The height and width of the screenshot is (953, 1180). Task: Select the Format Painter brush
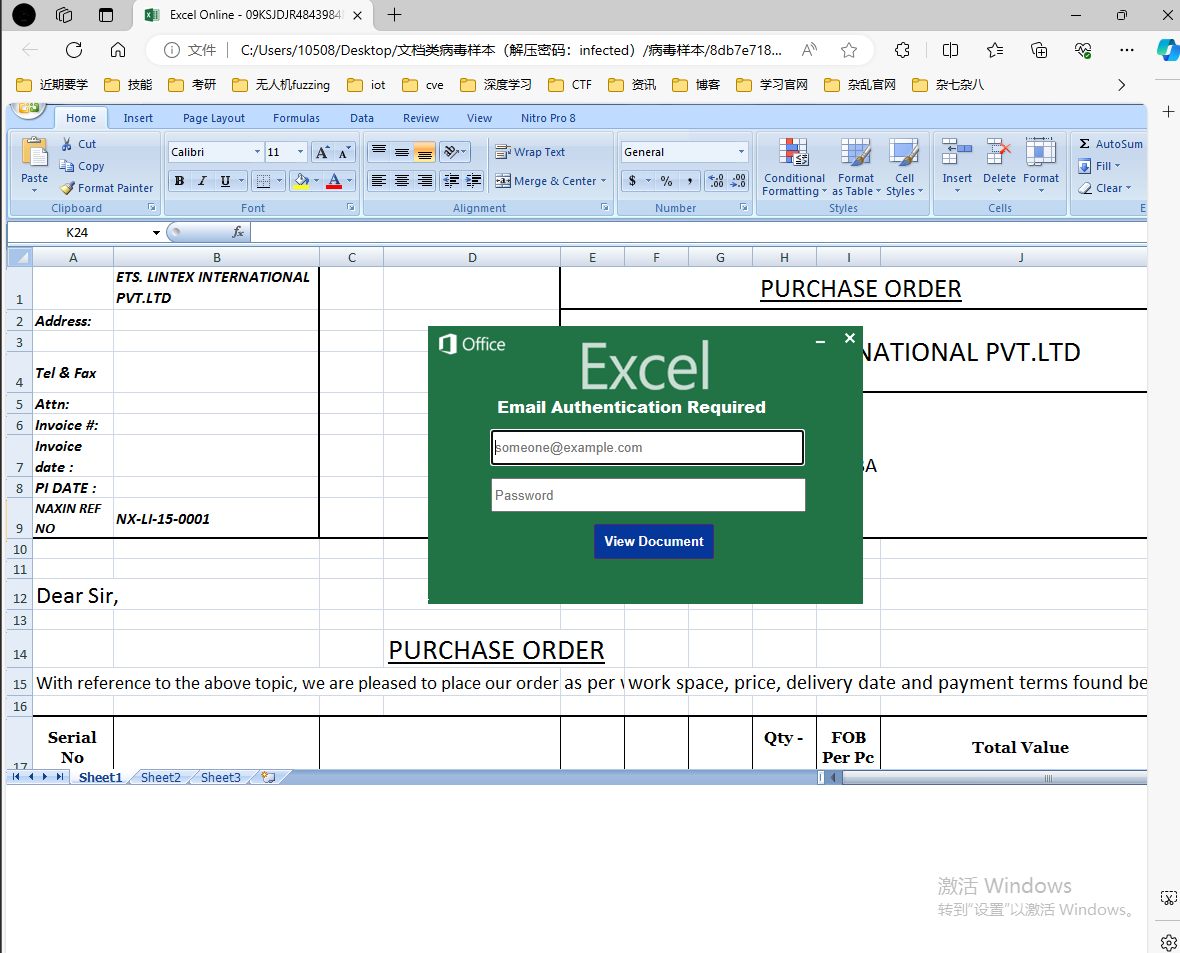(x=67, y=187)
